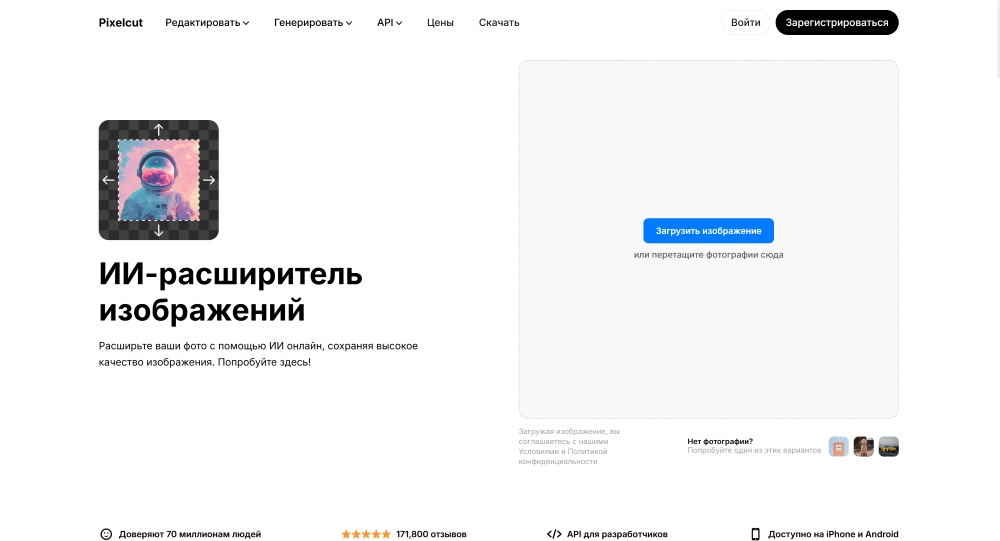Click the five-star rating icons
The width and height of the screenshot is (1000, 541).
pos(366,534)
